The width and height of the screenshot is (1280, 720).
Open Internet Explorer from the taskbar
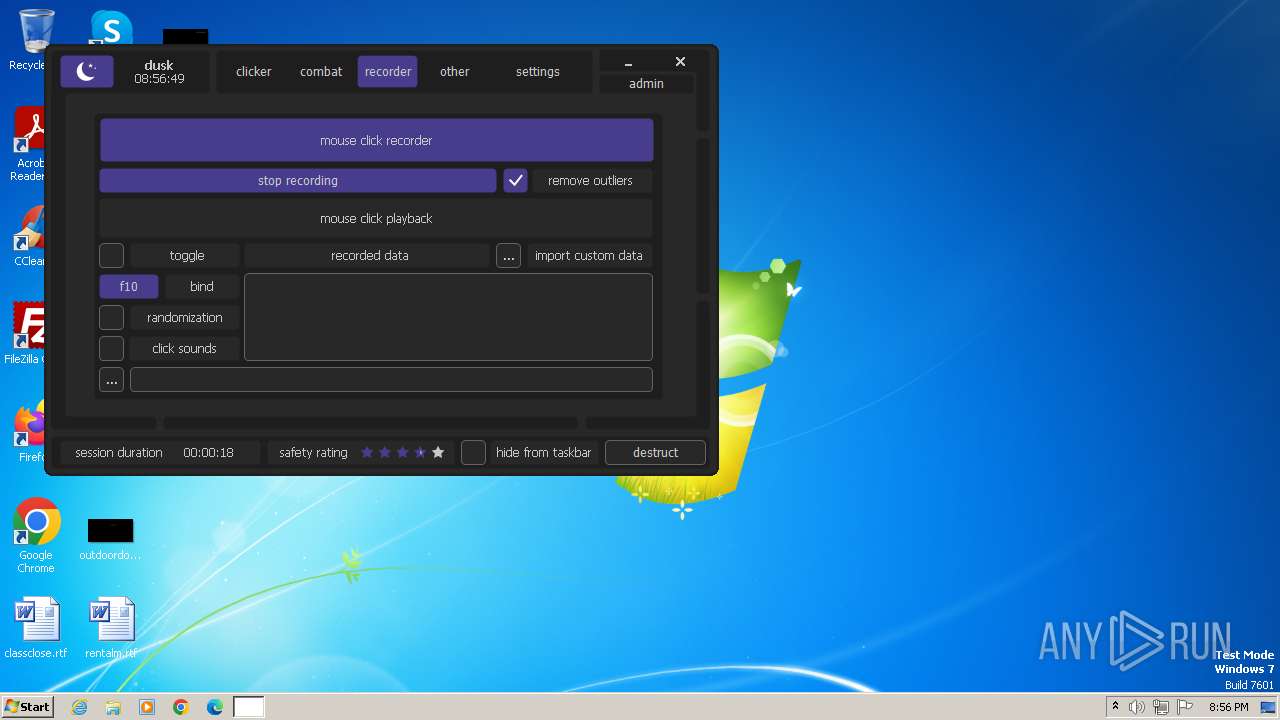pos(79,707)
